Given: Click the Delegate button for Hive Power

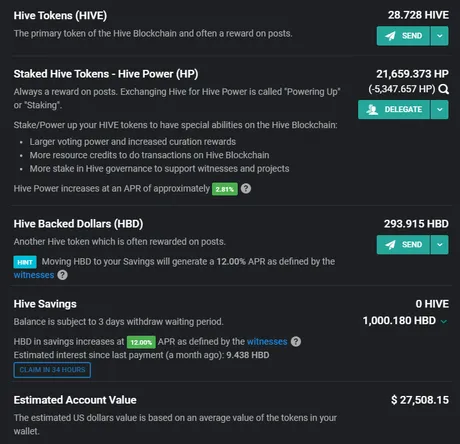Looking at the screenshot, I should tap(394, 110).
